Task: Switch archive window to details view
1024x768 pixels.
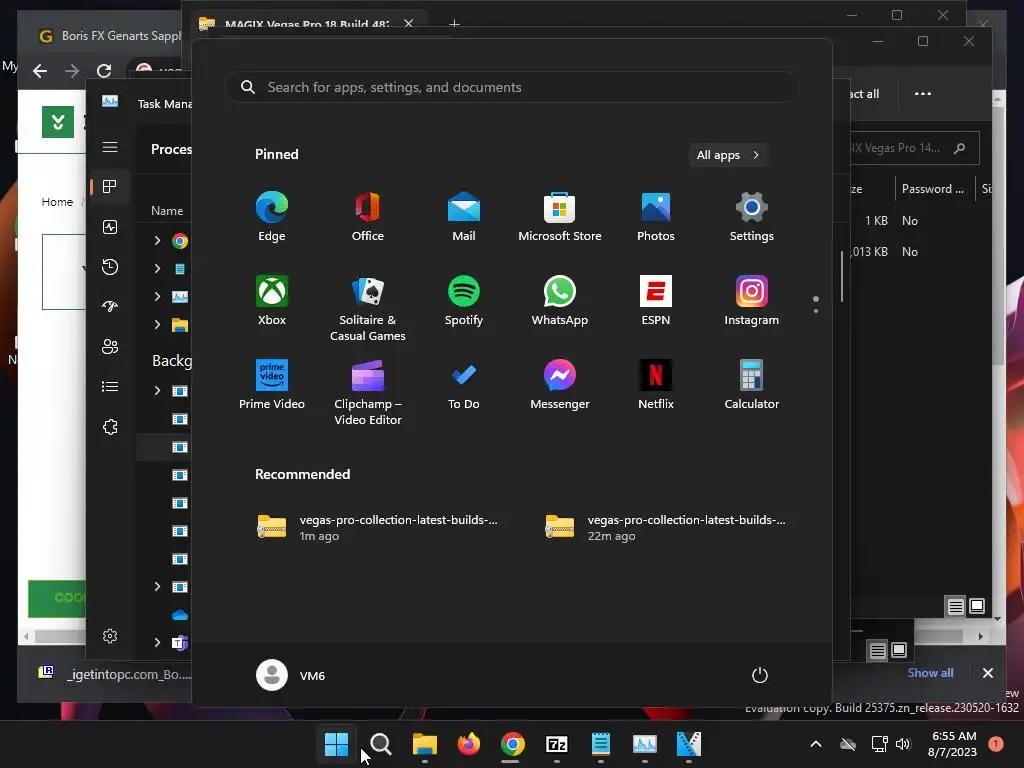Action: [955, 607]
